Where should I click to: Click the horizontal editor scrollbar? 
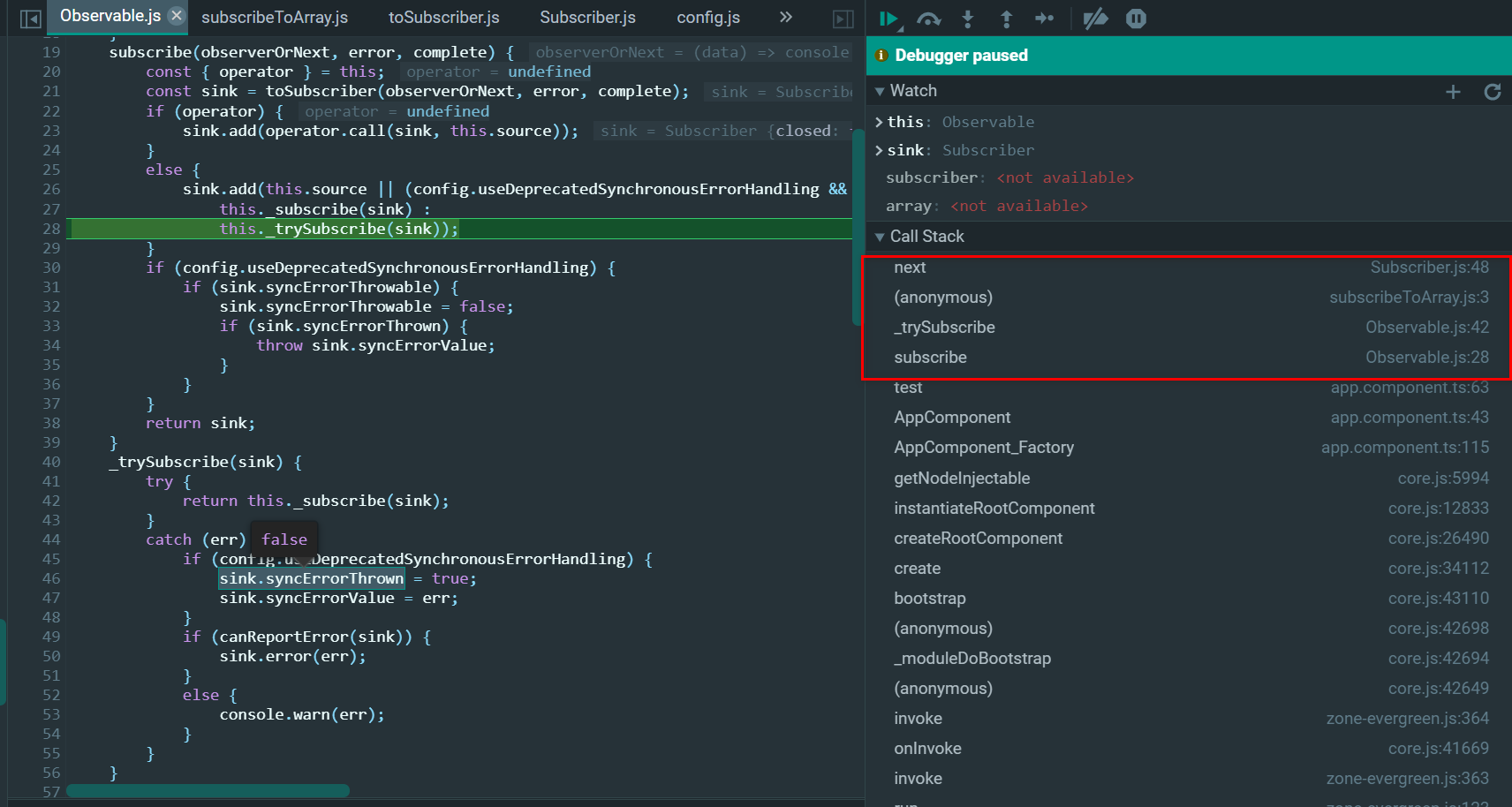pos(208,791)
